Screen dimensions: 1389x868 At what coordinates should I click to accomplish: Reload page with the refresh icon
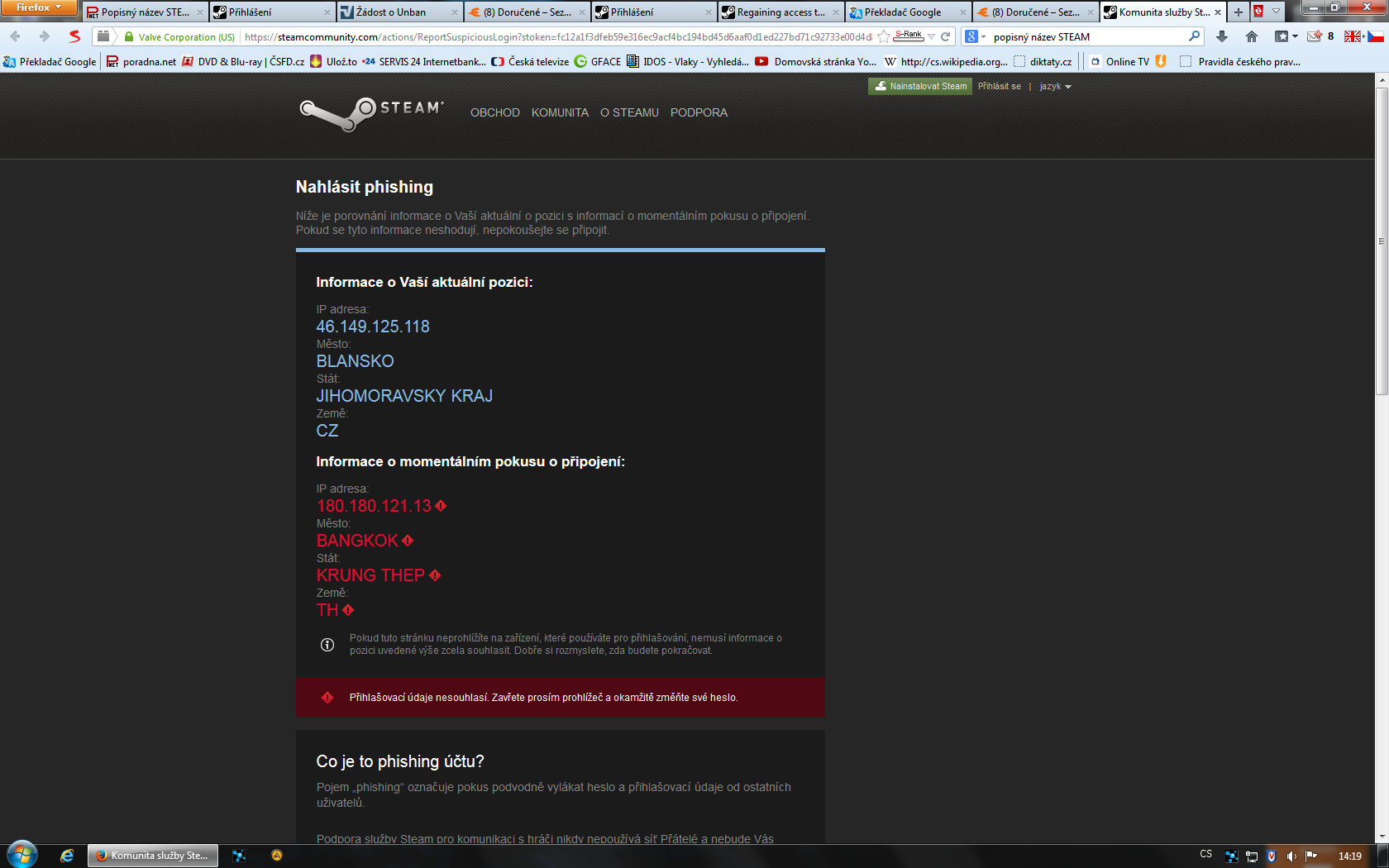pos(946,36)
